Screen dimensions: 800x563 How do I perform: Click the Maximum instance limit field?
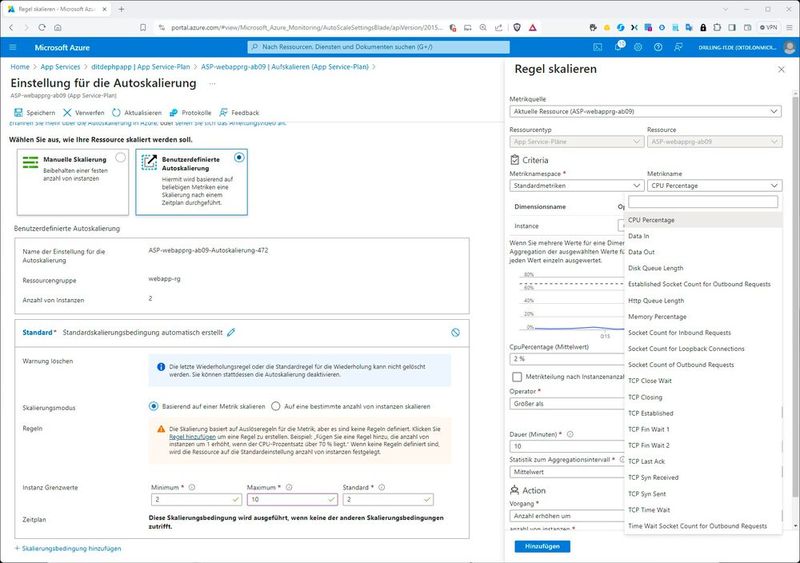pyautogui.click(x=292, y=499)
